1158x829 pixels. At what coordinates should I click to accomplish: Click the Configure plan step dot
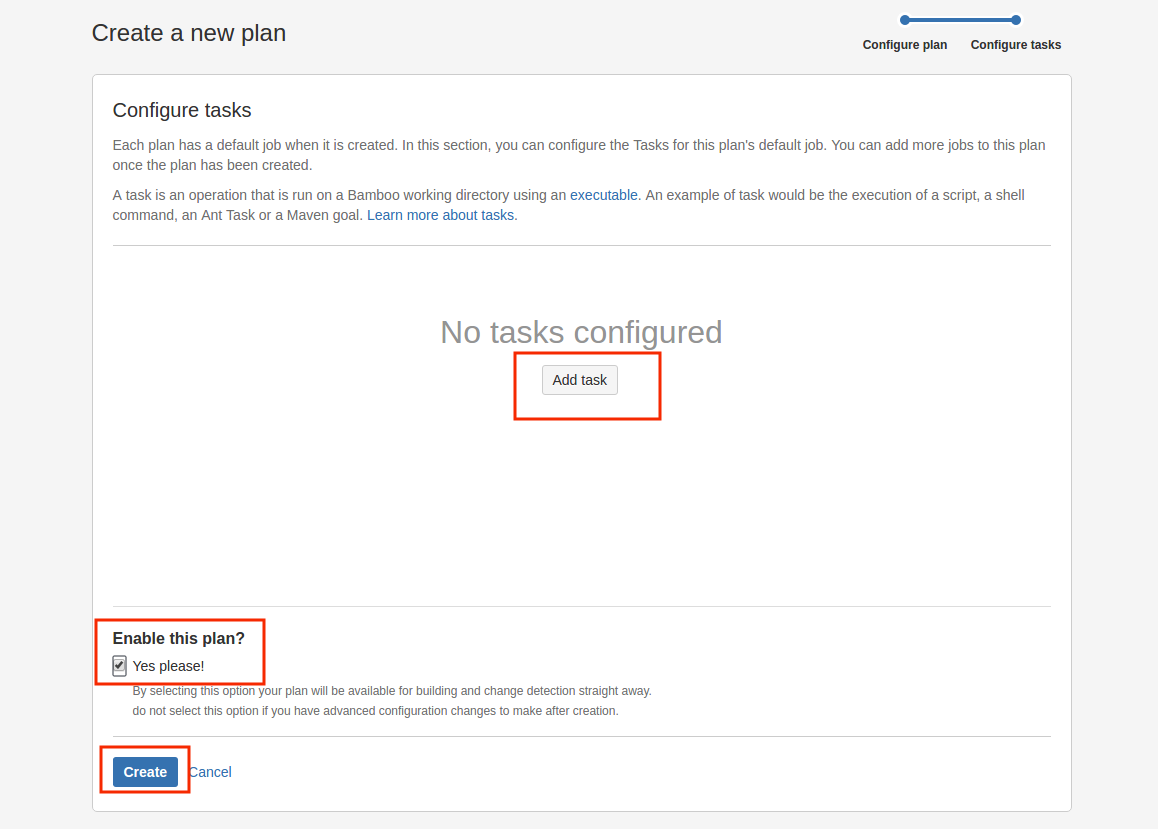pos(905,20)
